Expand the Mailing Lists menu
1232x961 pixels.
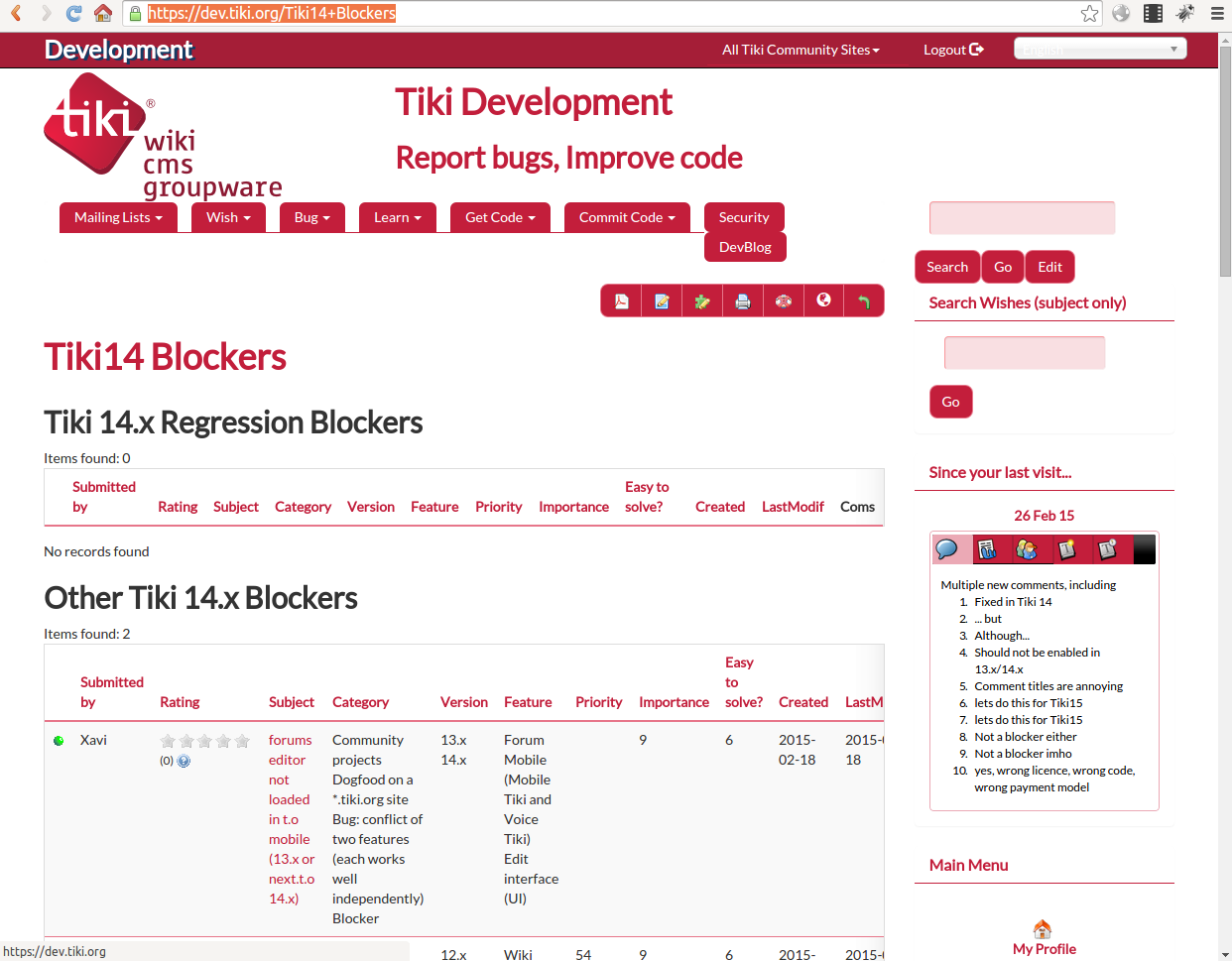click(x=118, y=217)
